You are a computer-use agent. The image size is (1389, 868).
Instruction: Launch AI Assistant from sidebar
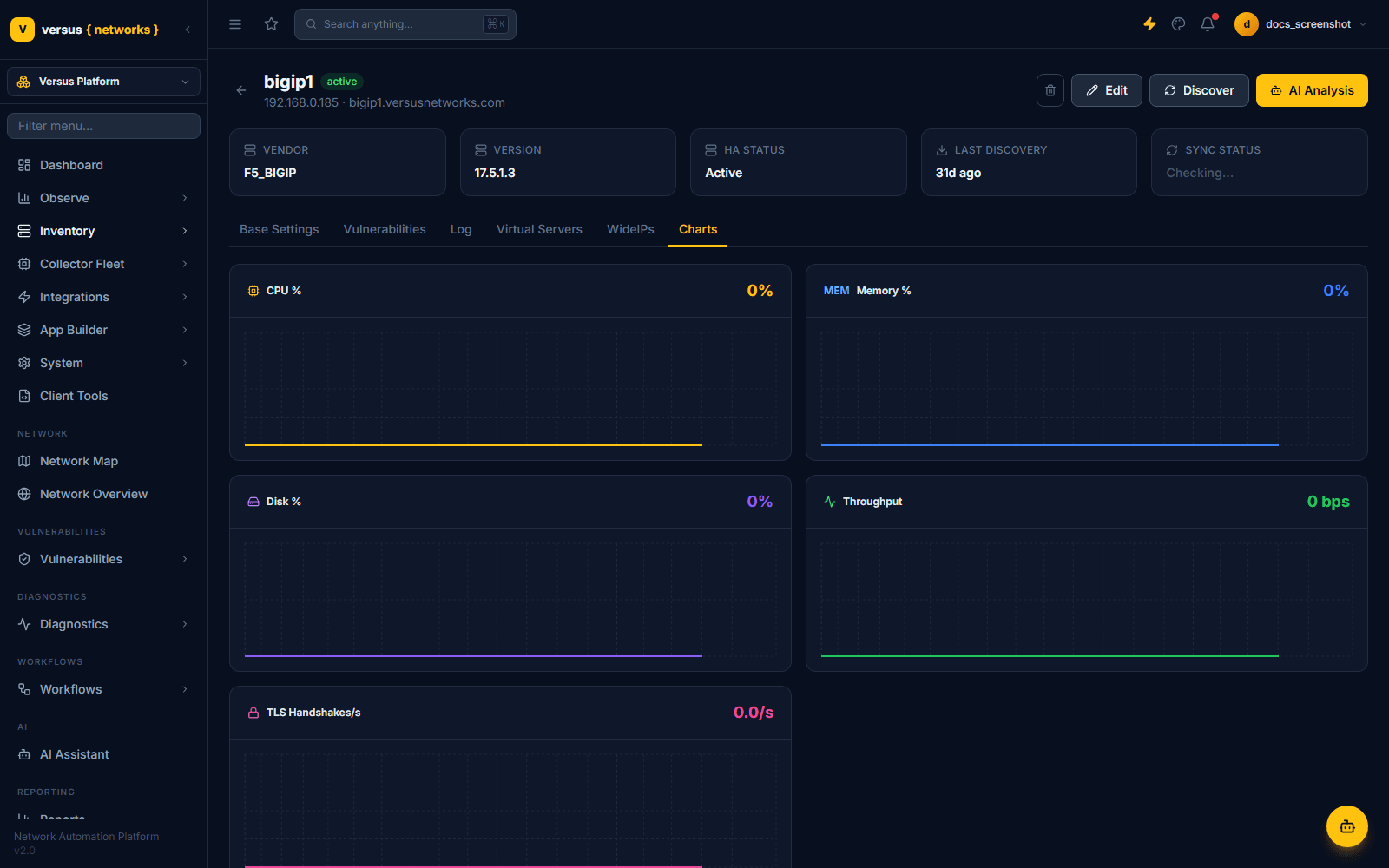click(x=103, y=754)
